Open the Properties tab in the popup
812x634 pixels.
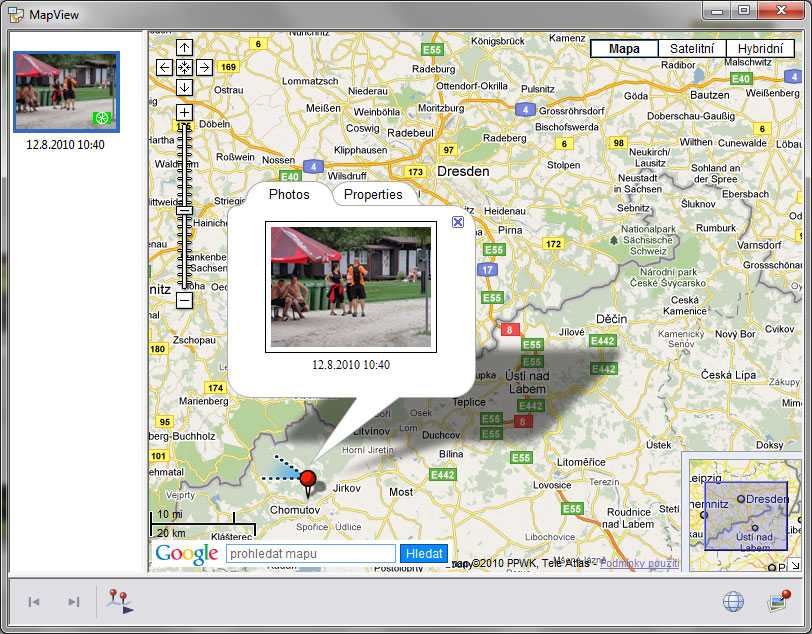tap(373, 194)
